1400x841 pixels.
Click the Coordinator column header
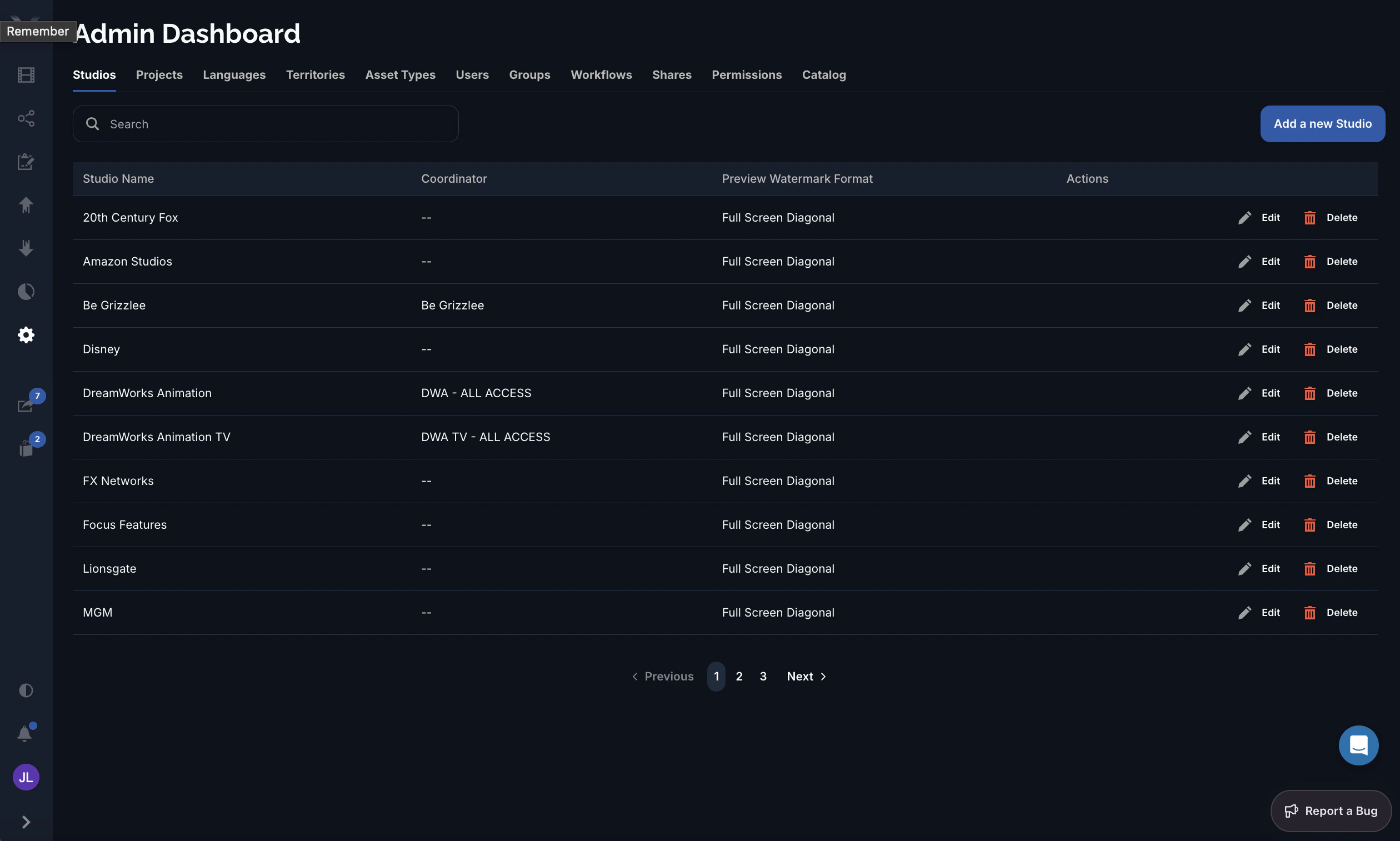click(454, 178)
